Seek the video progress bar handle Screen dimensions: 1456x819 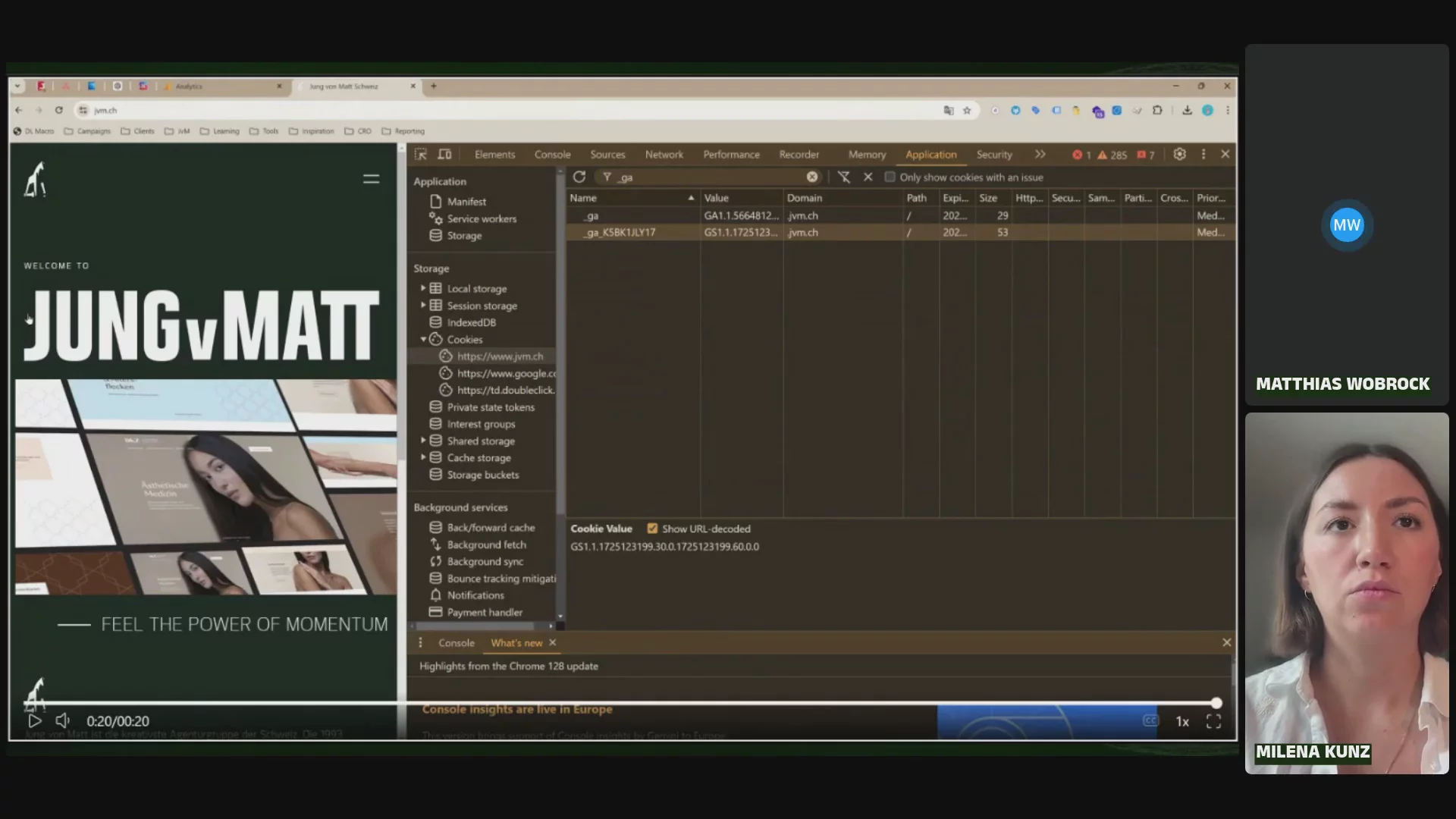(x=1216, y=703)
